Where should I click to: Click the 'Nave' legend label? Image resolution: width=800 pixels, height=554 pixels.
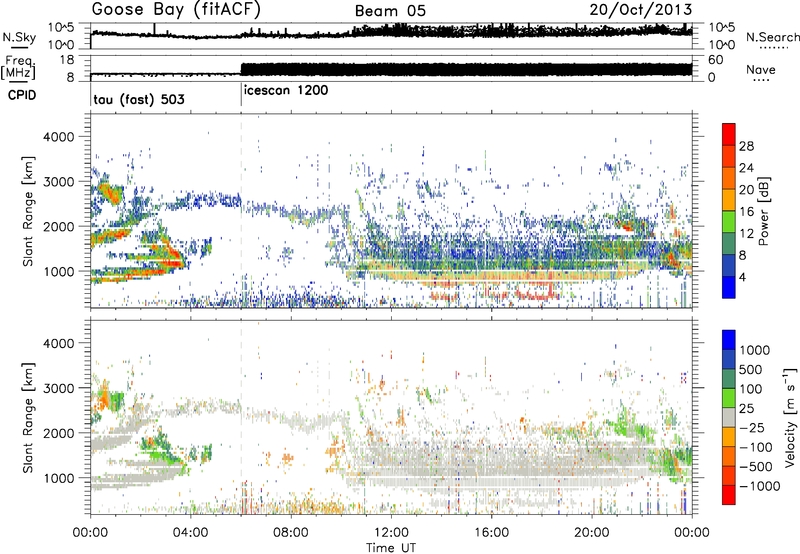click(761, 69)
